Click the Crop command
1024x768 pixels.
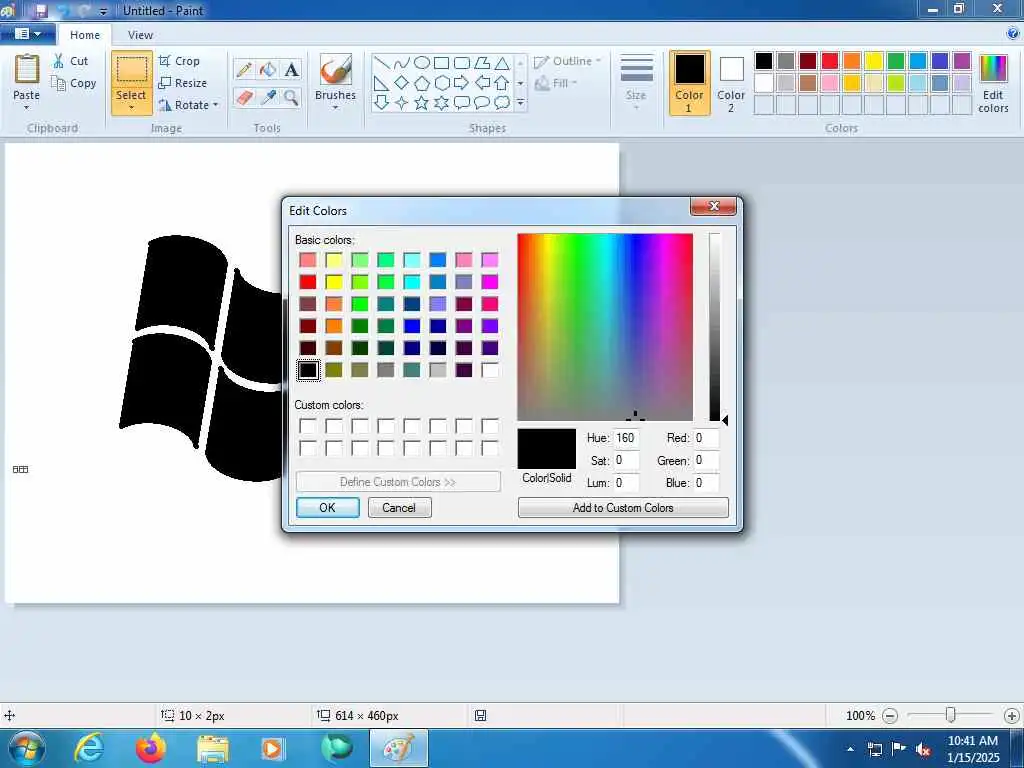tap(180, 61)
